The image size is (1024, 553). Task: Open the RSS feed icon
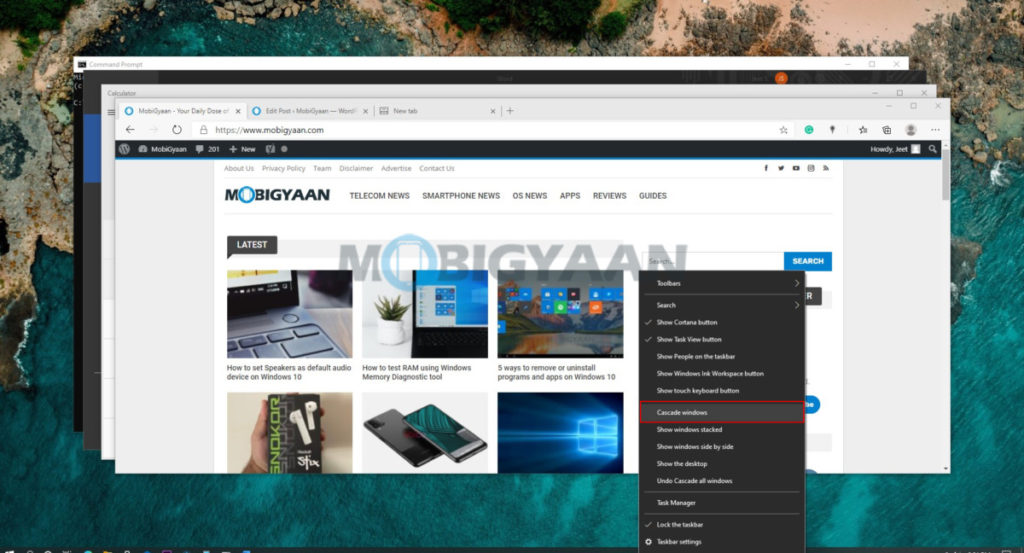[826, 168]
